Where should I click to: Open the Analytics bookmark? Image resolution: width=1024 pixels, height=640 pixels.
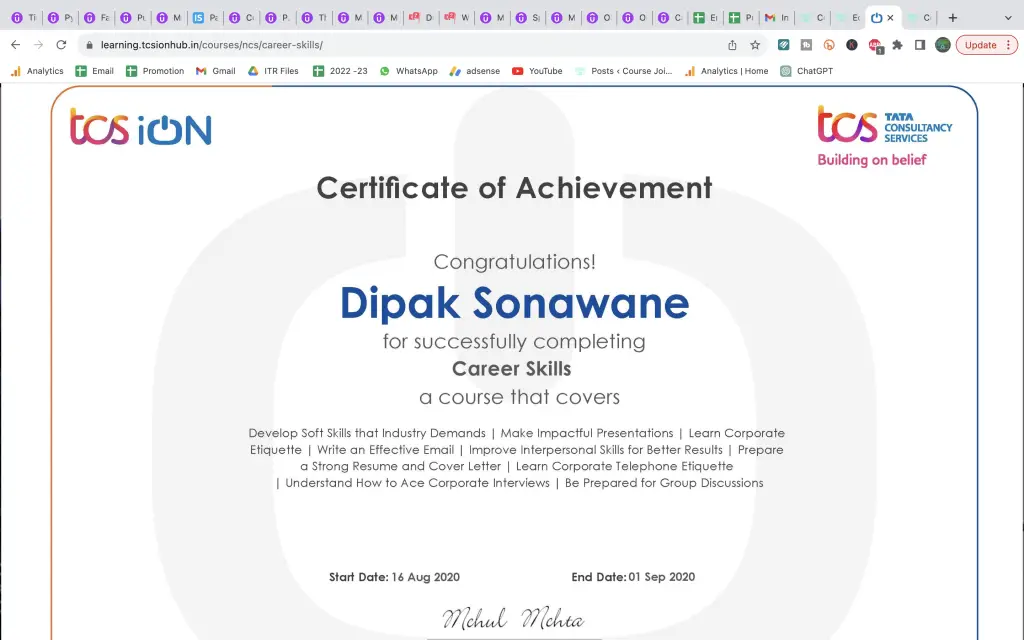[37, 71]
